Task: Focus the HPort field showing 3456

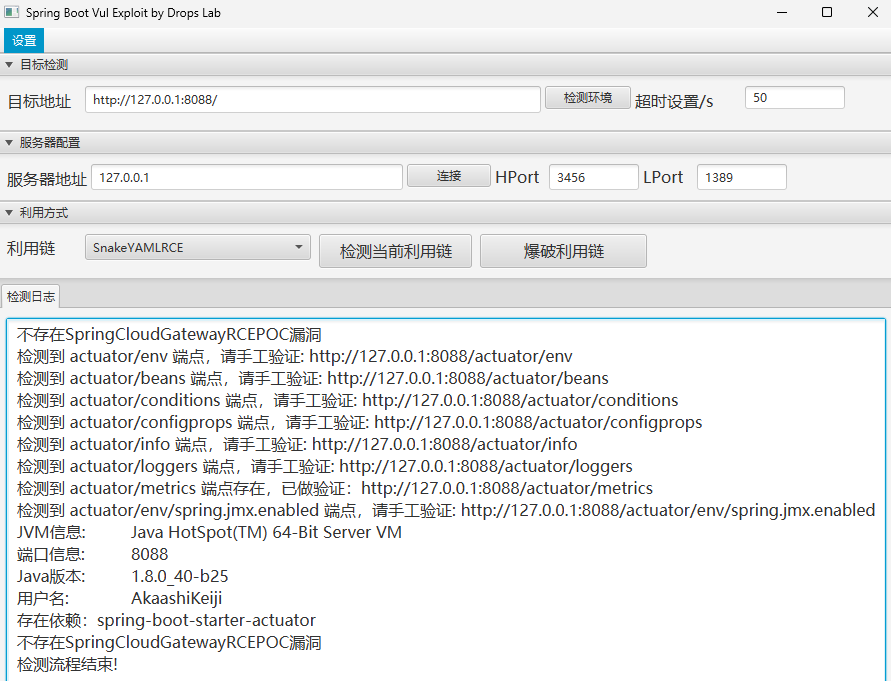Action: click(x=593, y=177)
